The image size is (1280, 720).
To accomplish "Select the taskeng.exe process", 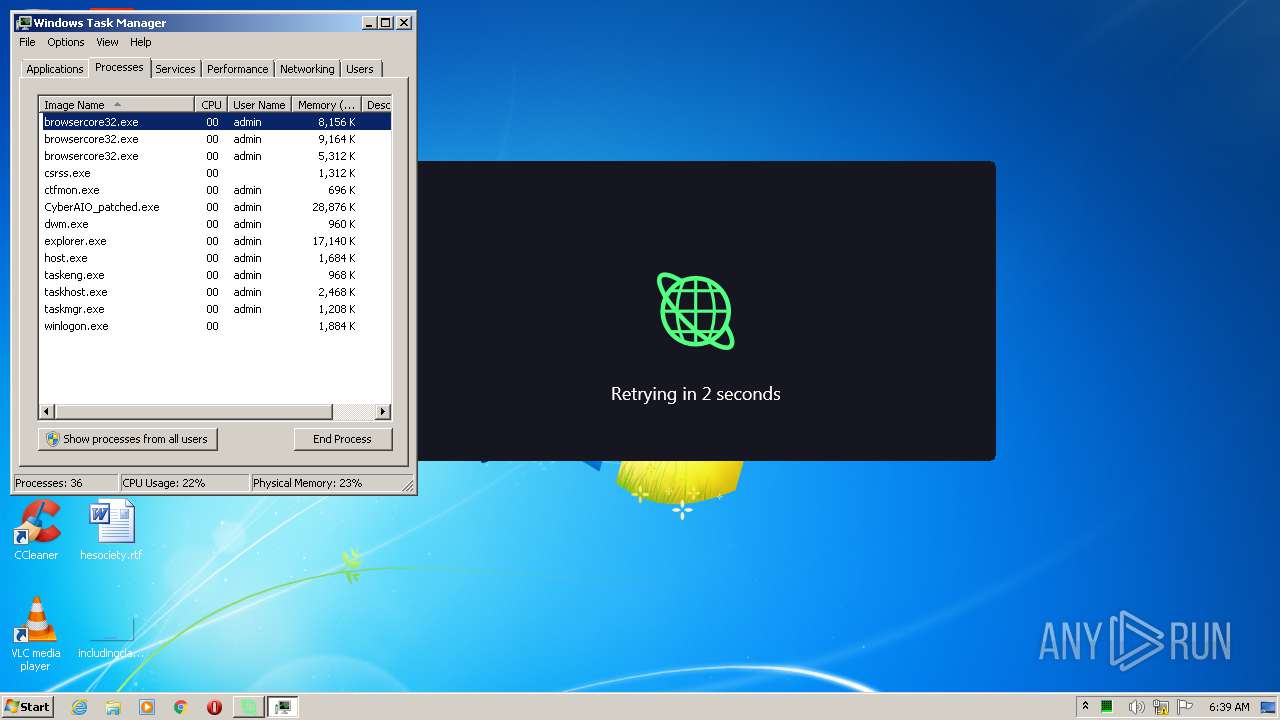I will coord(215,275).
